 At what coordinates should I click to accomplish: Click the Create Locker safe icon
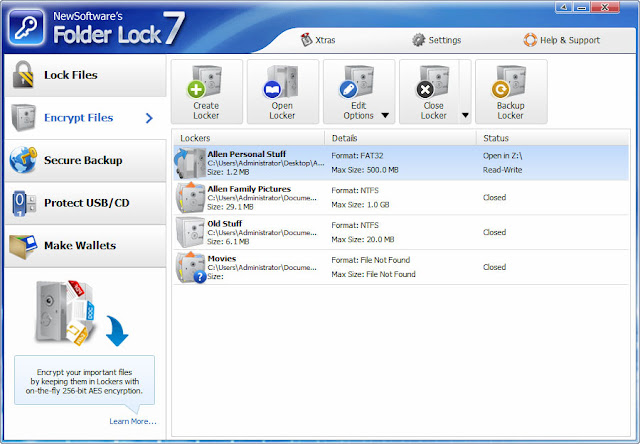click(205, 82)
